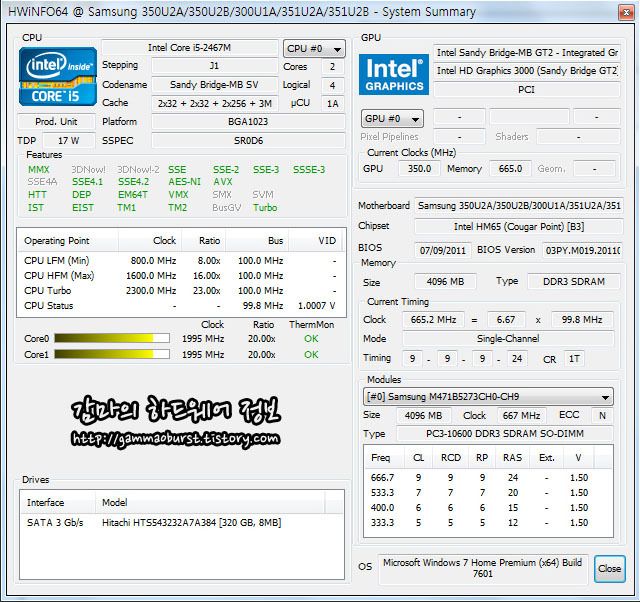
Task: Click the Turbo feature label
Action: [x=265, y=207]
